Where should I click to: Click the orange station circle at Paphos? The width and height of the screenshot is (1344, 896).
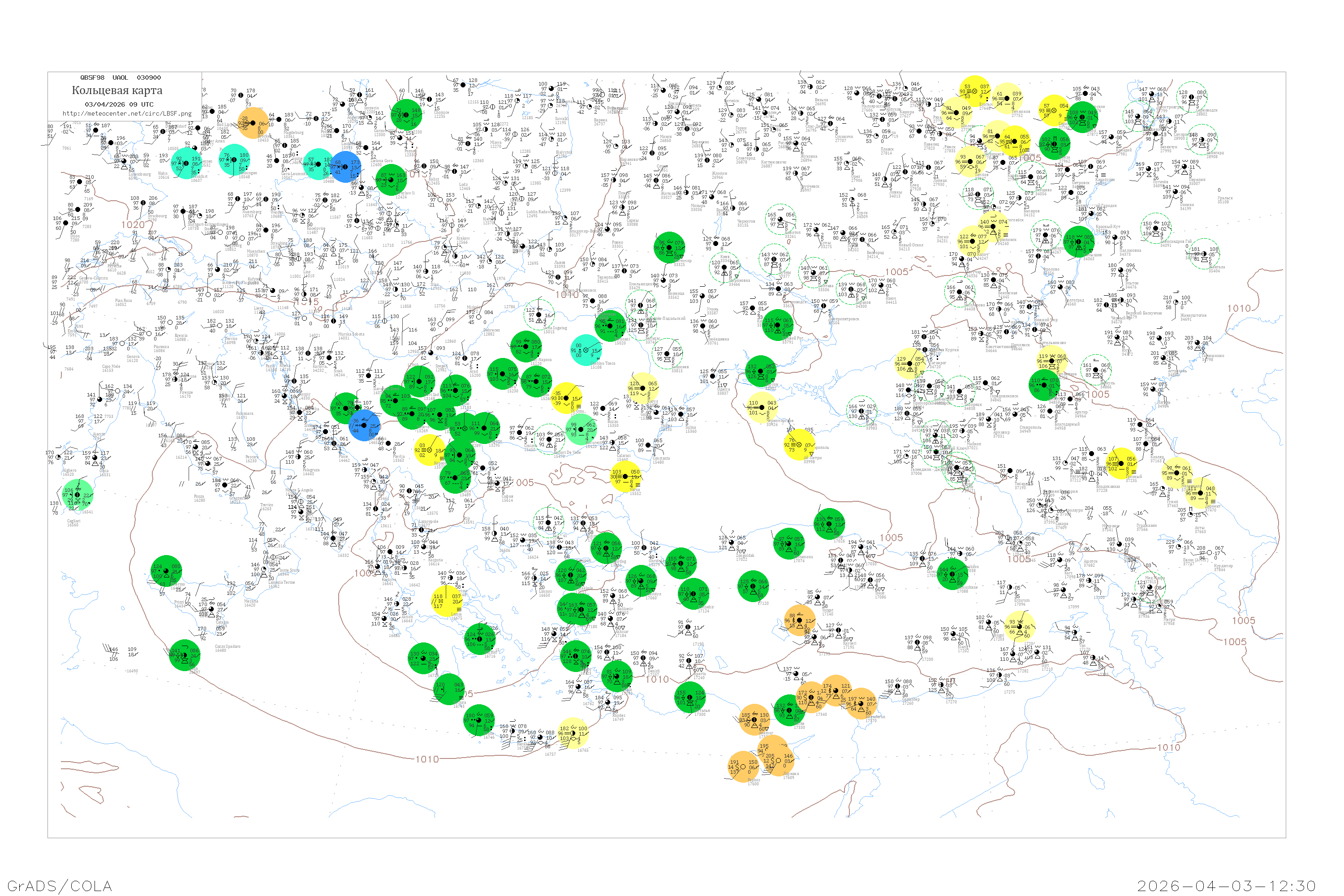[x=744, y=766]
